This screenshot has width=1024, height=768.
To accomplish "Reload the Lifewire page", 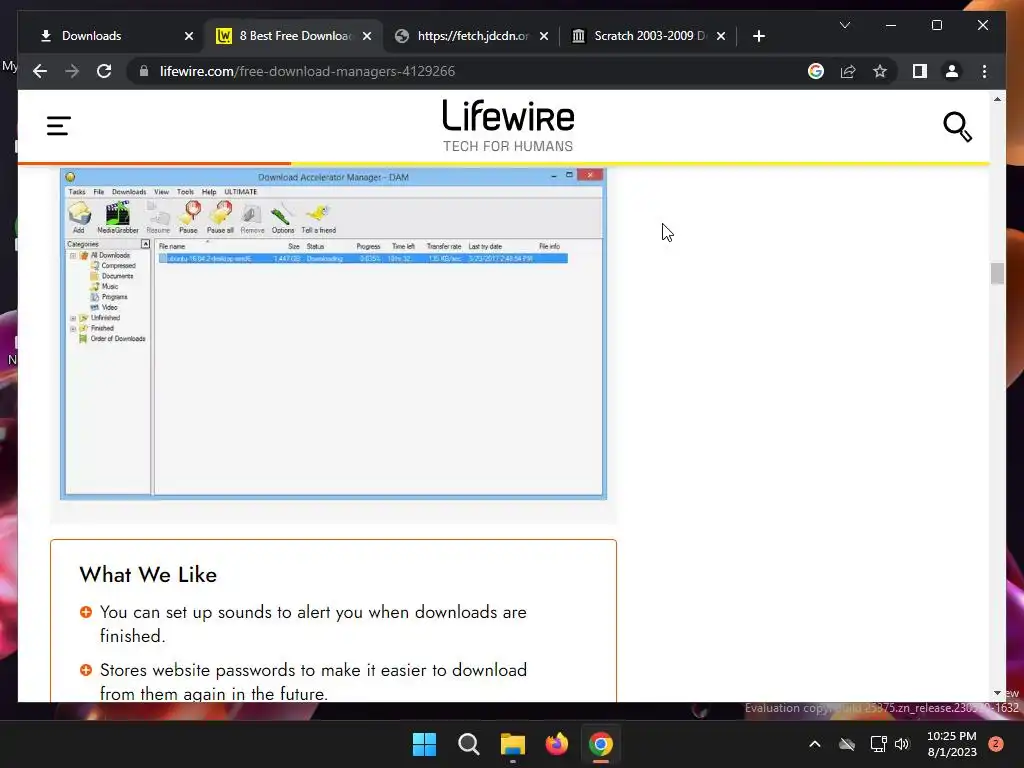I will click(x=104, y=71).
